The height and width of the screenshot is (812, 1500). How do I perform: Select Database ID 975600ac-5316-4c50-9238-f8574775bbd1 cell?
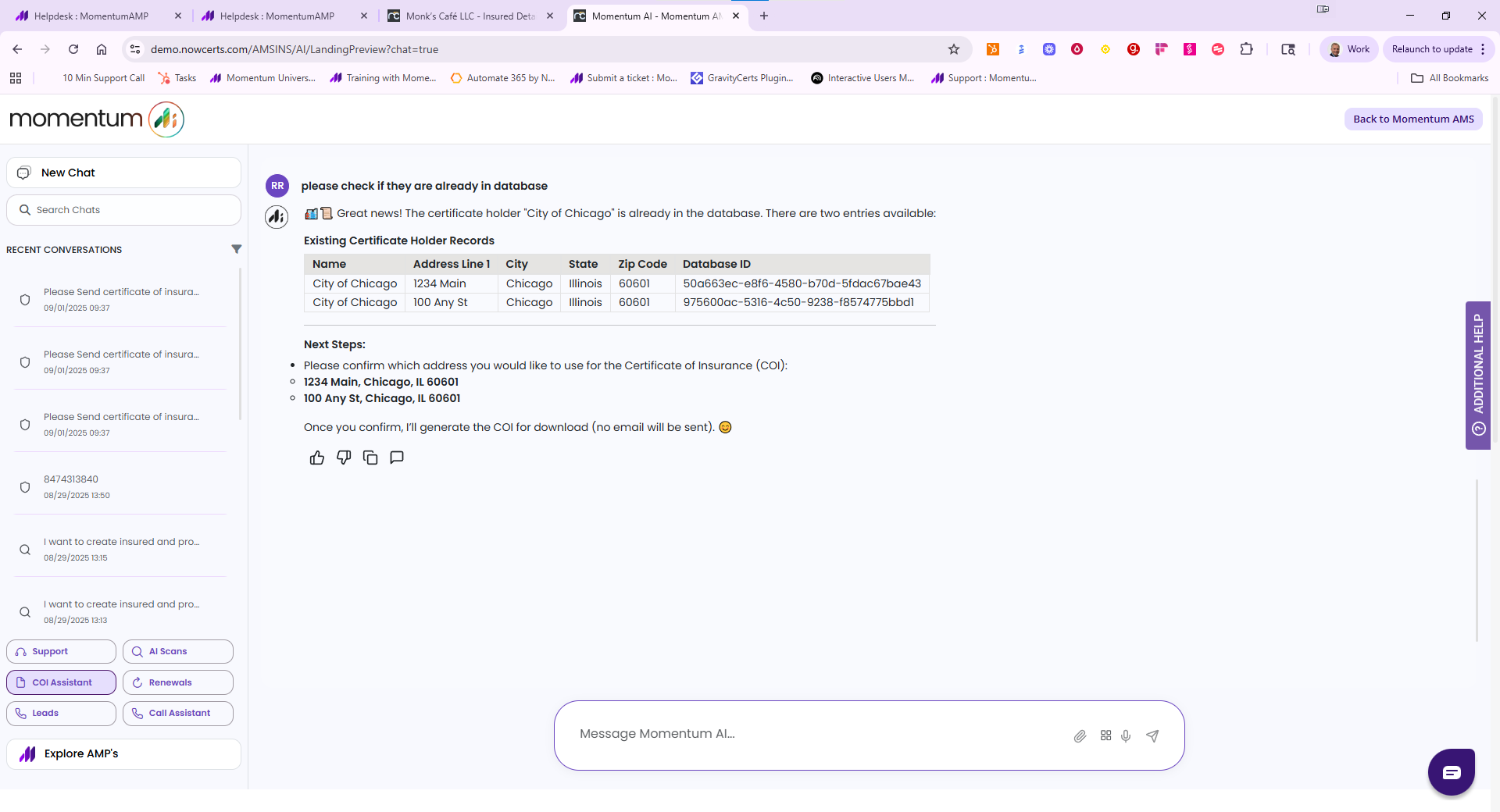802,302
